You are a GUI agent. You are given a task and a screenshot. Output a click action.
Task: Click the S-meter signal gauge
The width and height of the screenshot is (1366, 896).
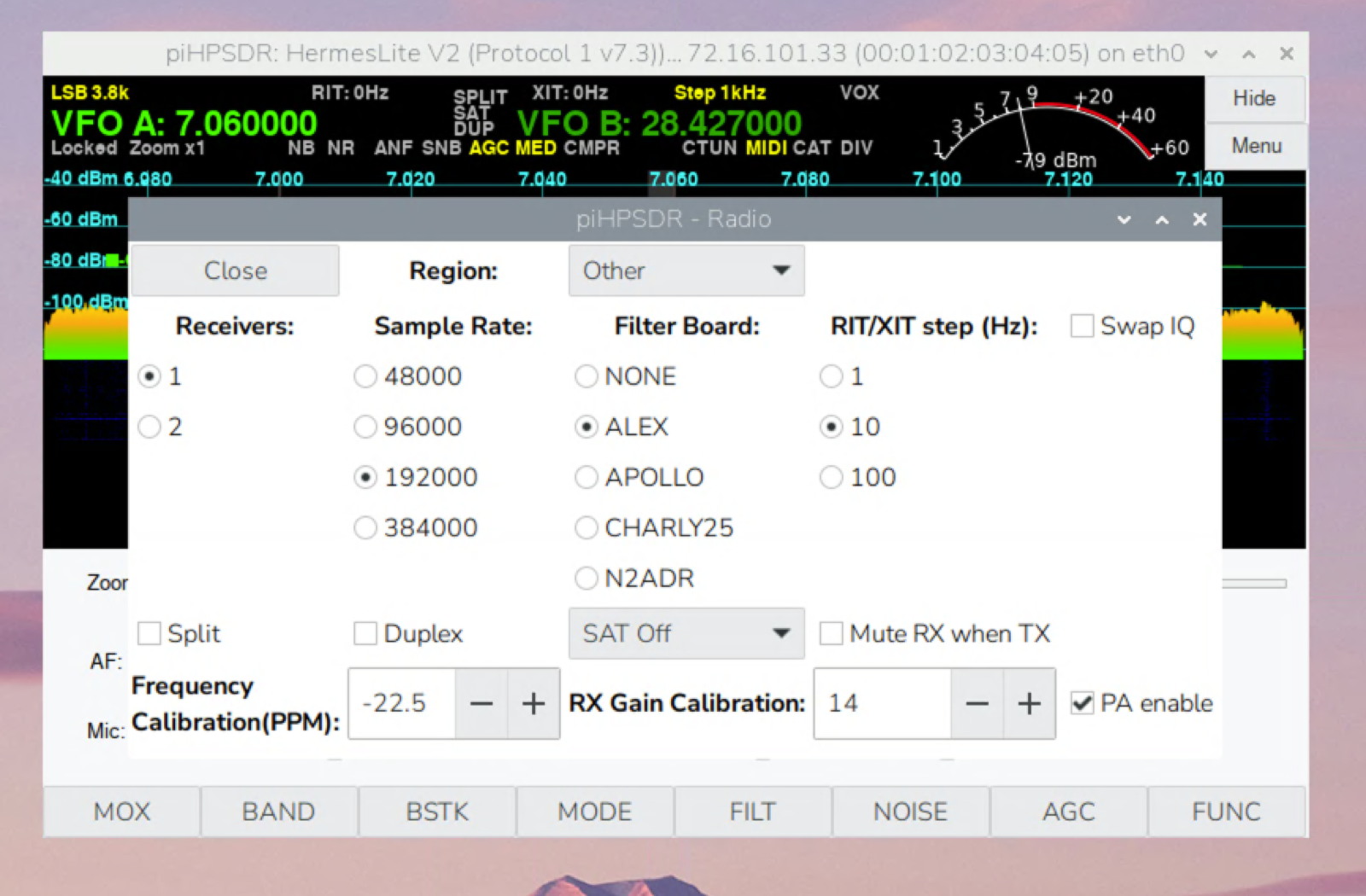[1059, 128]
